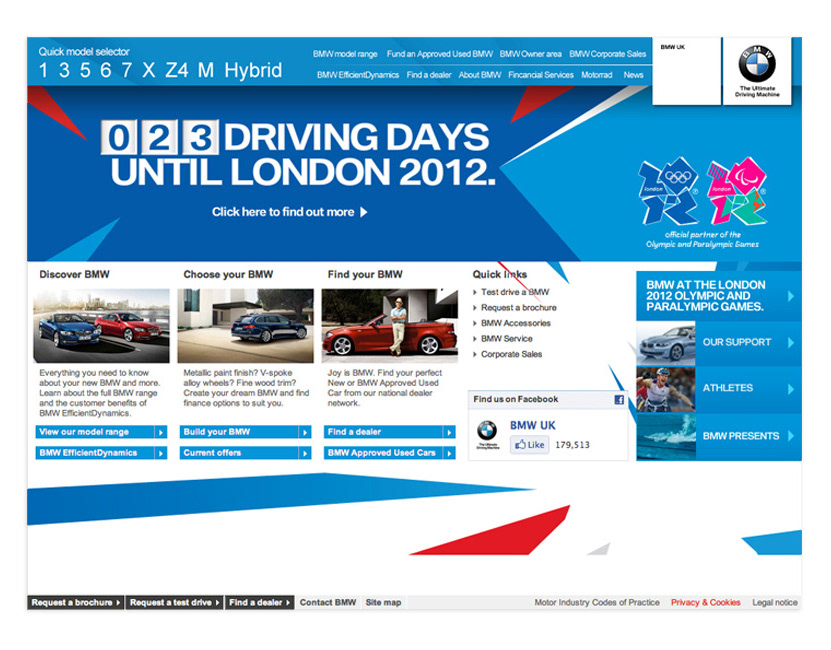Screen dimensions: 831x650
Task: Select Z4 in quick model selector
Action: (176, 70)
